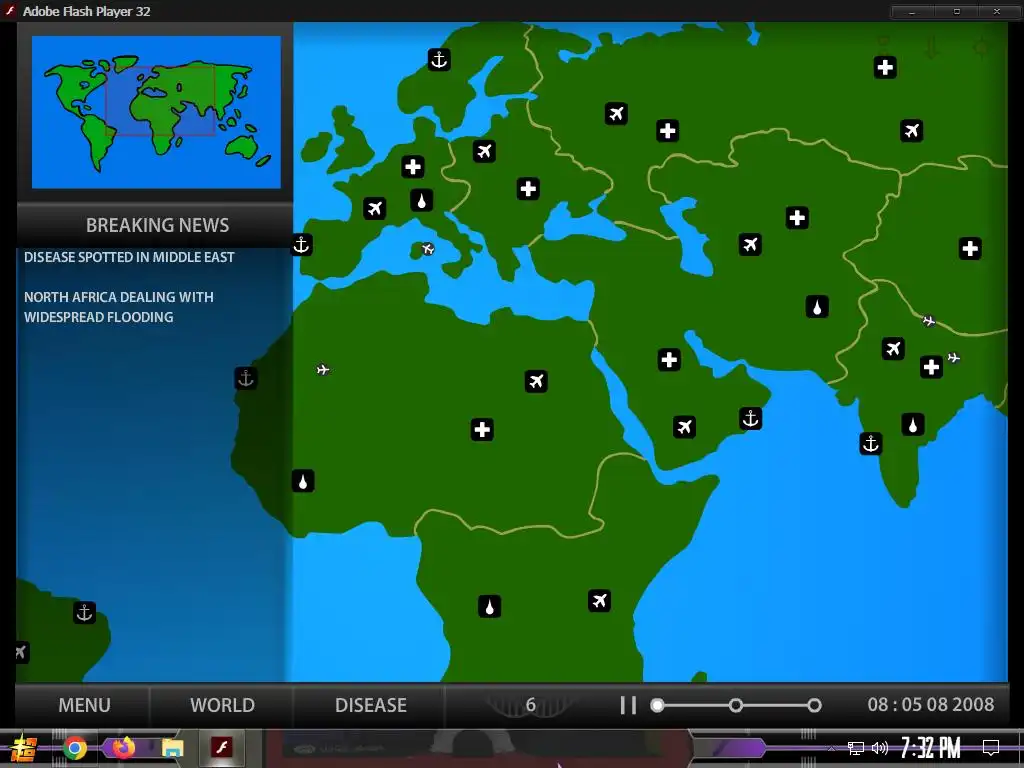1024x768 pixels.
Task: Select the water drop icon in Western Europe
Action: pyautogui.click(x=421, y=200)
